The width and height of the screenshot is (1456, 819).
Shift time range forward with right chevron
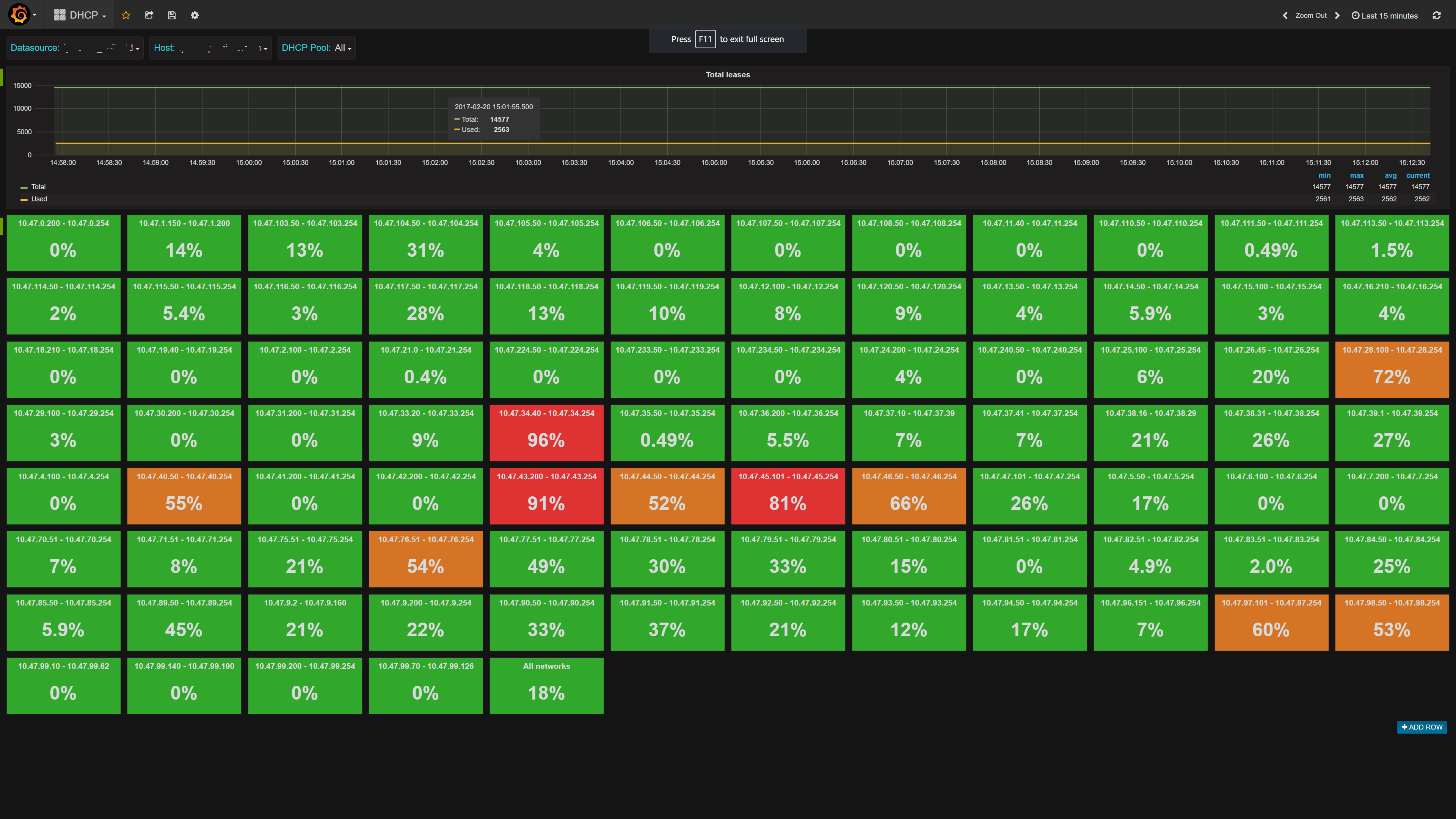pos(1337,15)
